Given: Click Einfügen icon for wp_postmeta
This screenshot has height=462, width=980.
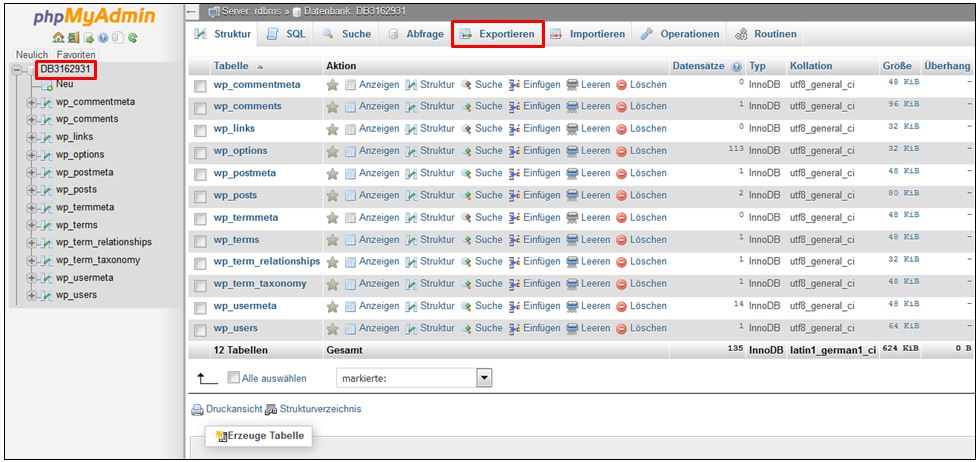Looking at the screenshot, I should click(514, 174).
